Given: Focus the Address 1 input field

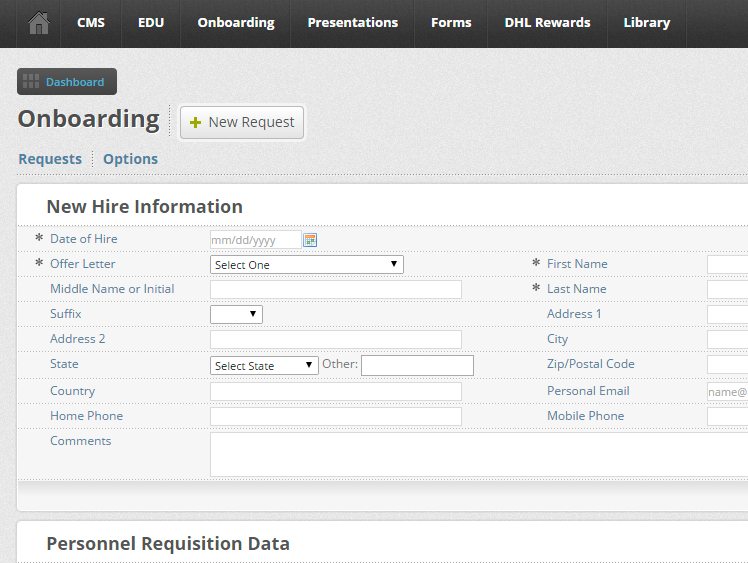Looking at the screenshot, I should click(727, 314).
